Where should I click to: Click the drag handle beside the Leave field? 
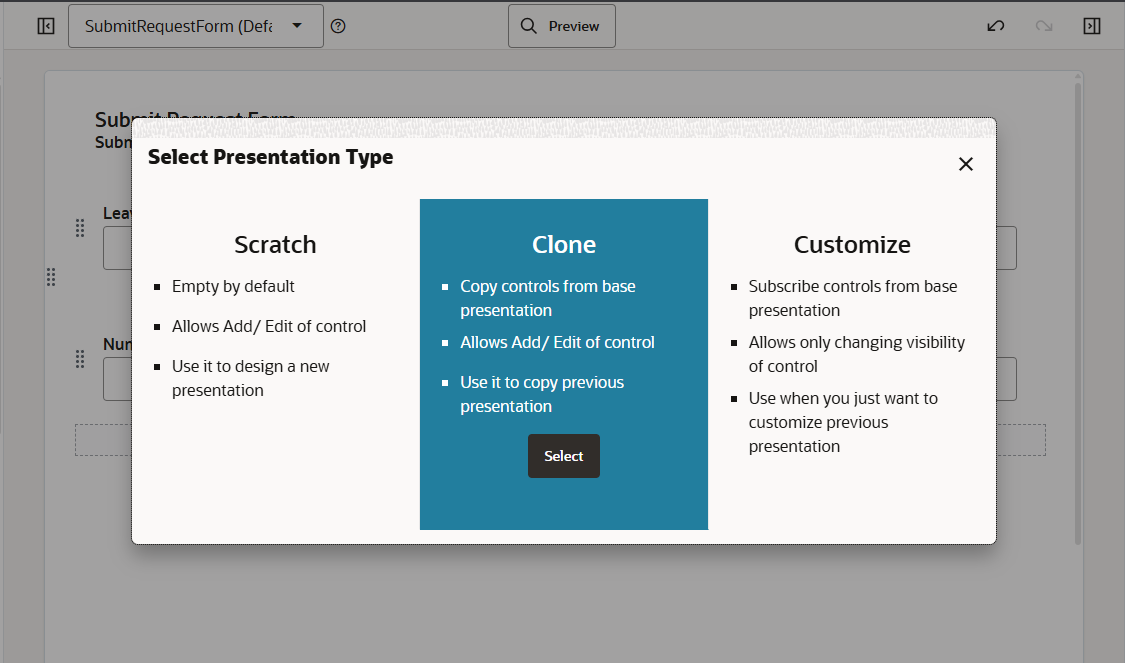(x=80, y=228)
